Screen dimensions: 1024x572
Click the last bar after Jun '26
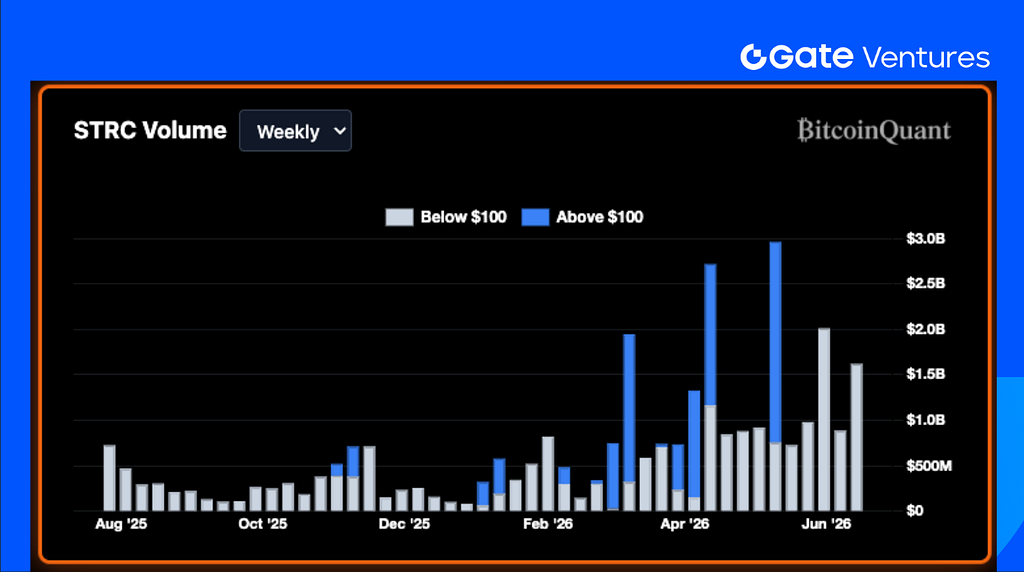[x=856, y=437]
